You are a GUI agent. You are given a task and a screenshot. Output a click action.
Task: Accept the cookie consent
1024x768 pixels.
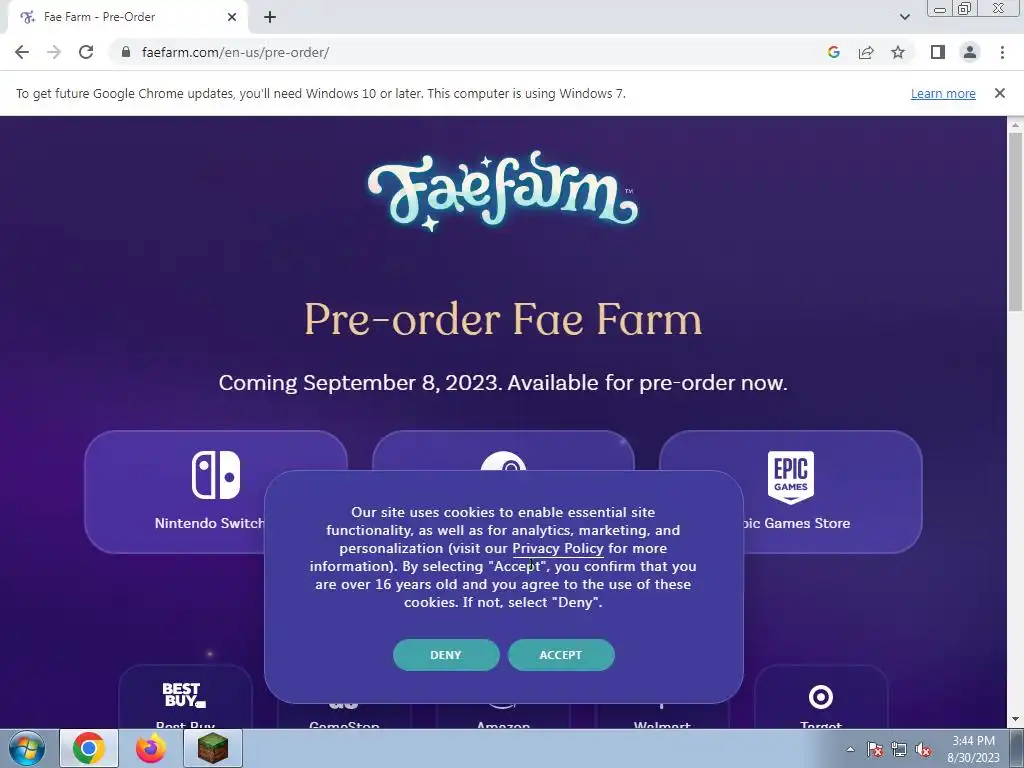561,655
